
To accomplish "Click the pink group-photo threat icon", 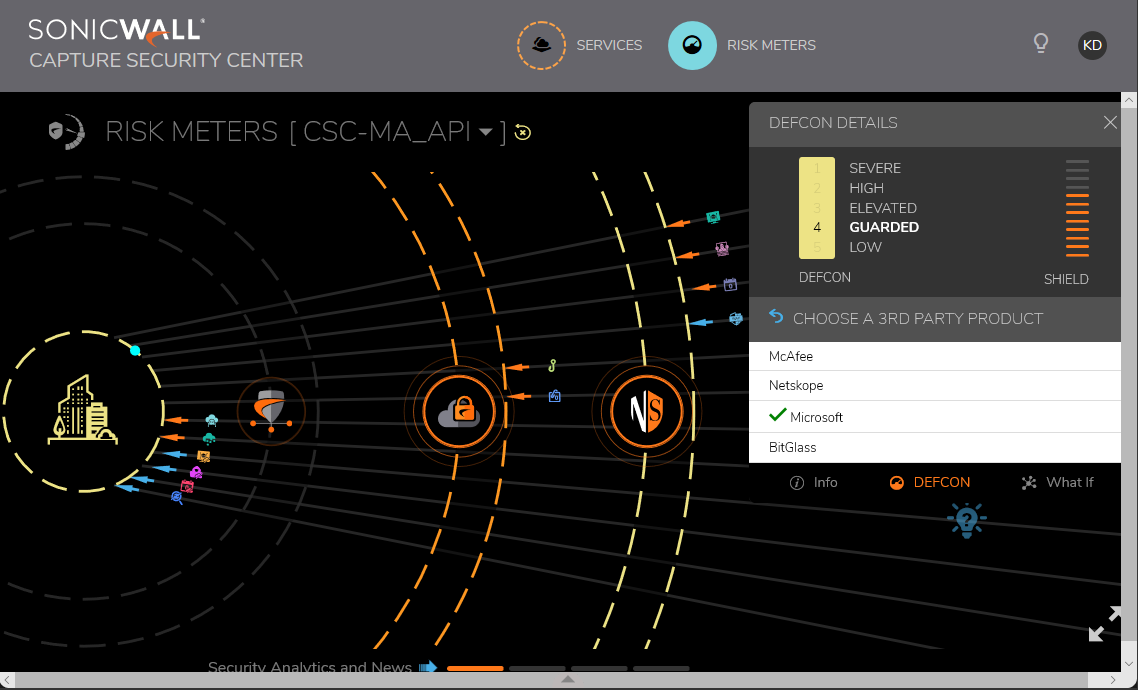I will (722, 249).
